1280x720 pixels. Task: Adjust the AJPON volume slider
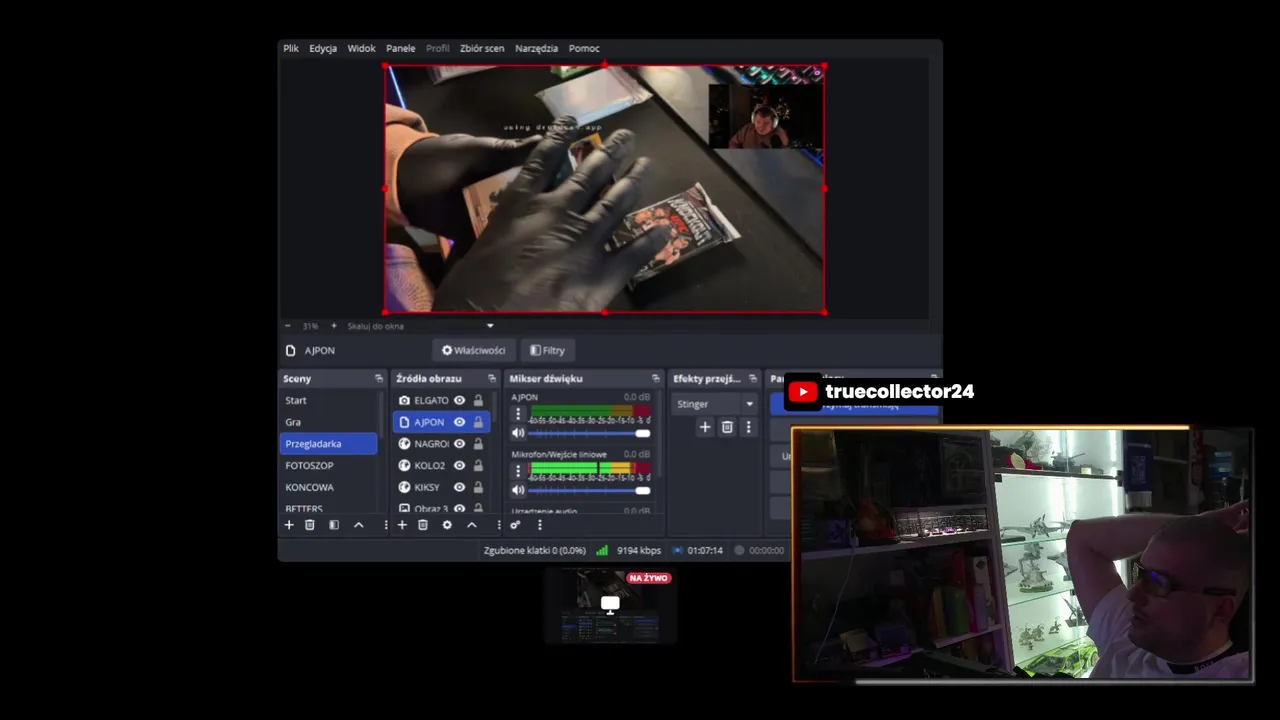coord(589,433)
